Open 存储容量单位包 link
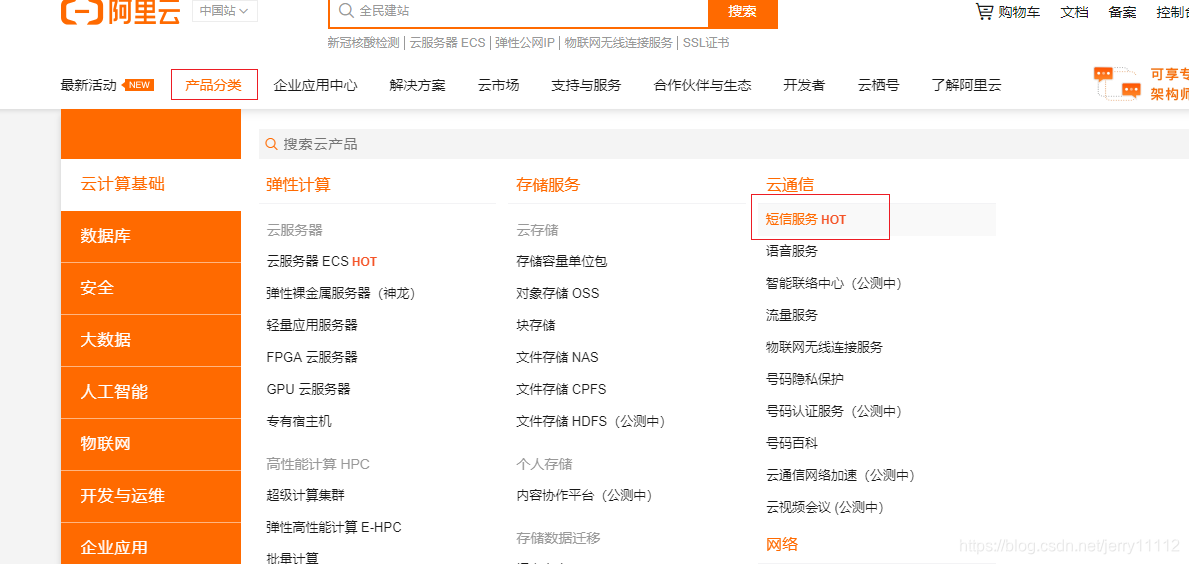The image size is (1189, 564). tap(562, 262)
